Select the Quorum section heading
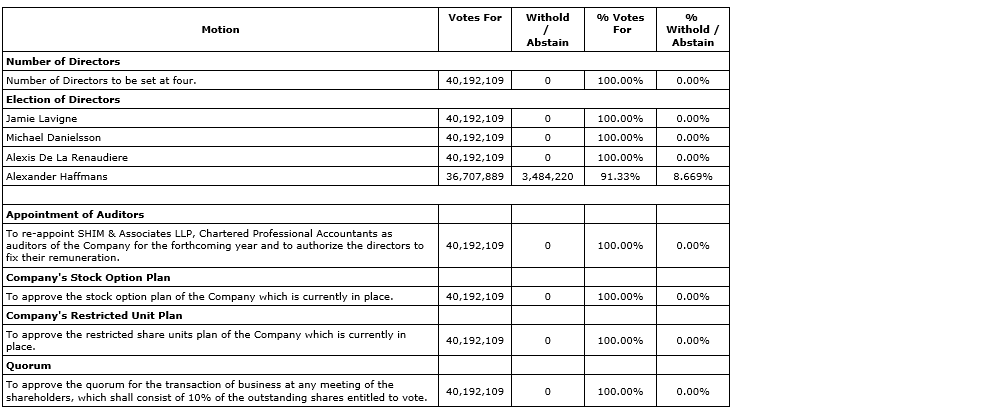The height and width of the screenshot is (412, 1004). 28,366
